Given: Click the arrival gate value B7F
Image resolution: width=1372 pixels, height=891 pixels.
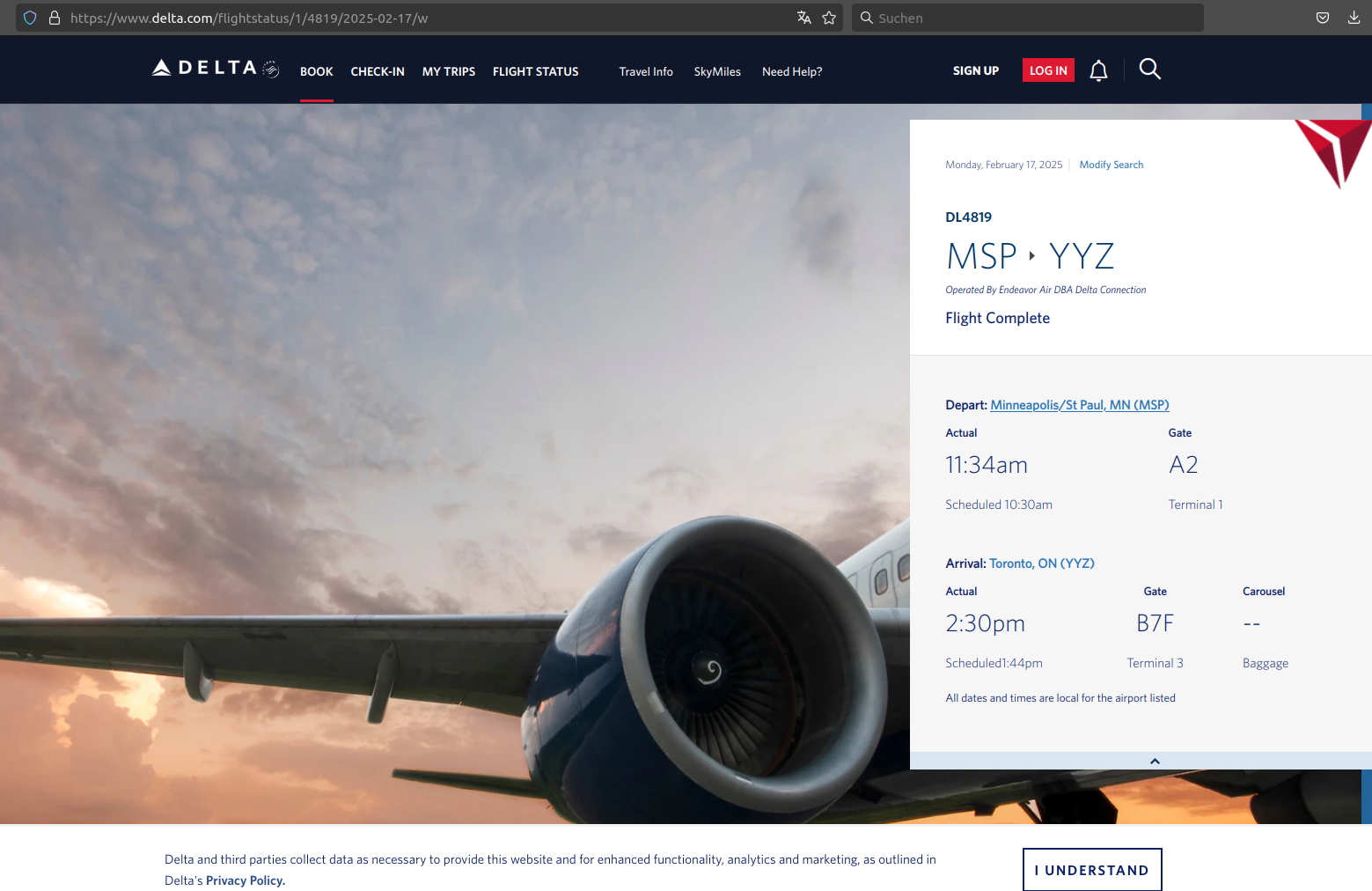Looking at the screenshot, I should [x=1155, y=623].
